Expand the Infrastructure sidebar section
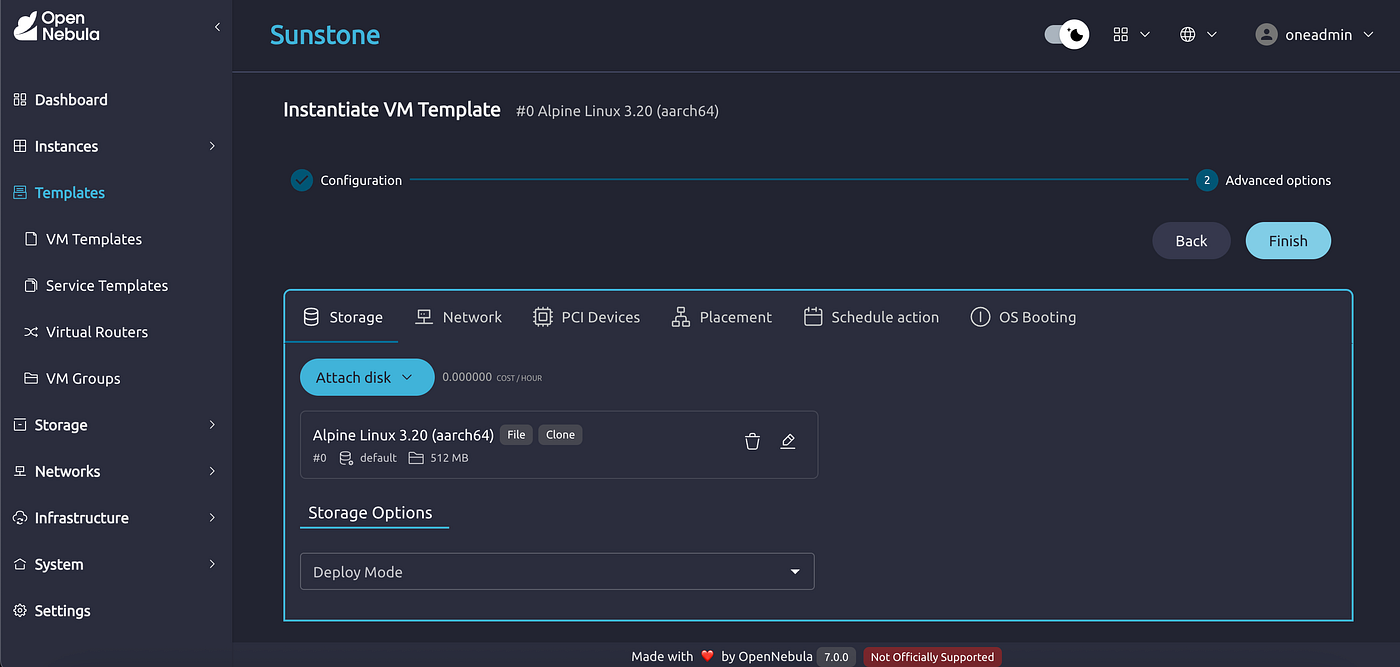Viewport: 1400px width, 667px height. tap(212, 518)
